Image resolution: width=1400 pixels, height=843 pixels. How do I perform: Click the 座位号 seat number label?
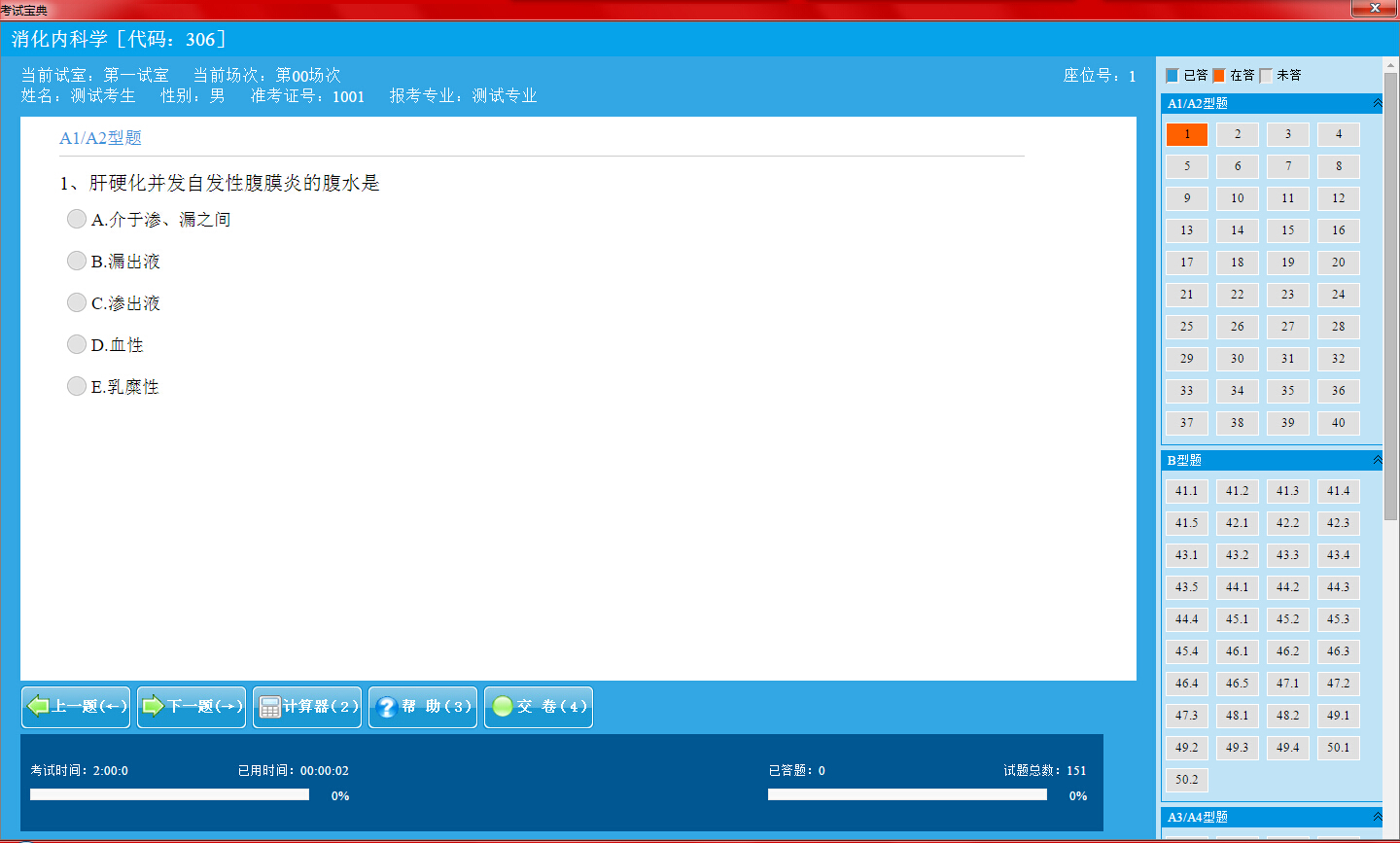(1100, 75)
